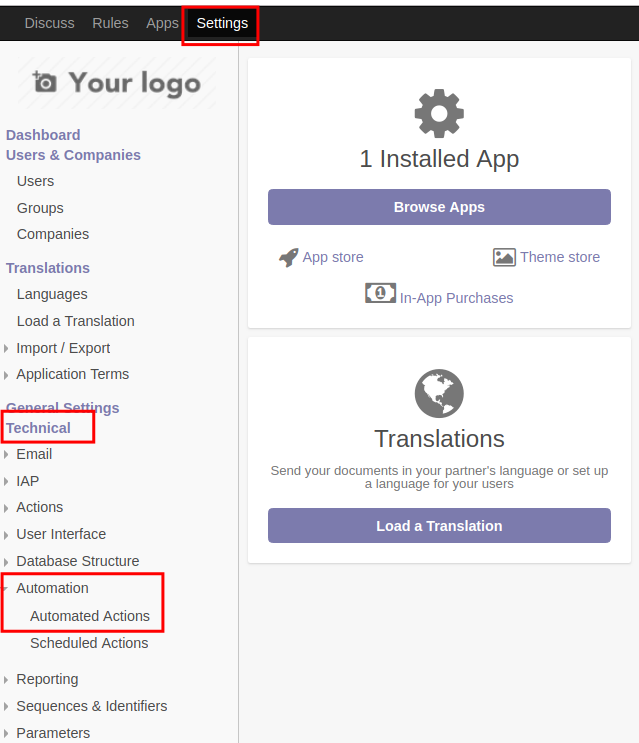
Task: Open the Settings top menu
Action: pos(222,23)
